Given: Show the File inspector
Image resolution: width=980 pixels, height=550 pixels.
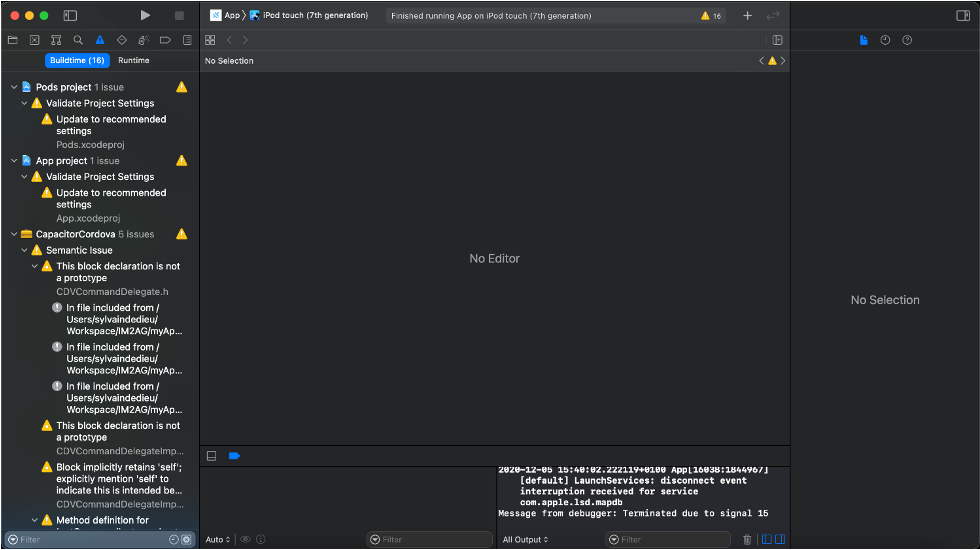Looking at the screenshot, I should 864,40.
